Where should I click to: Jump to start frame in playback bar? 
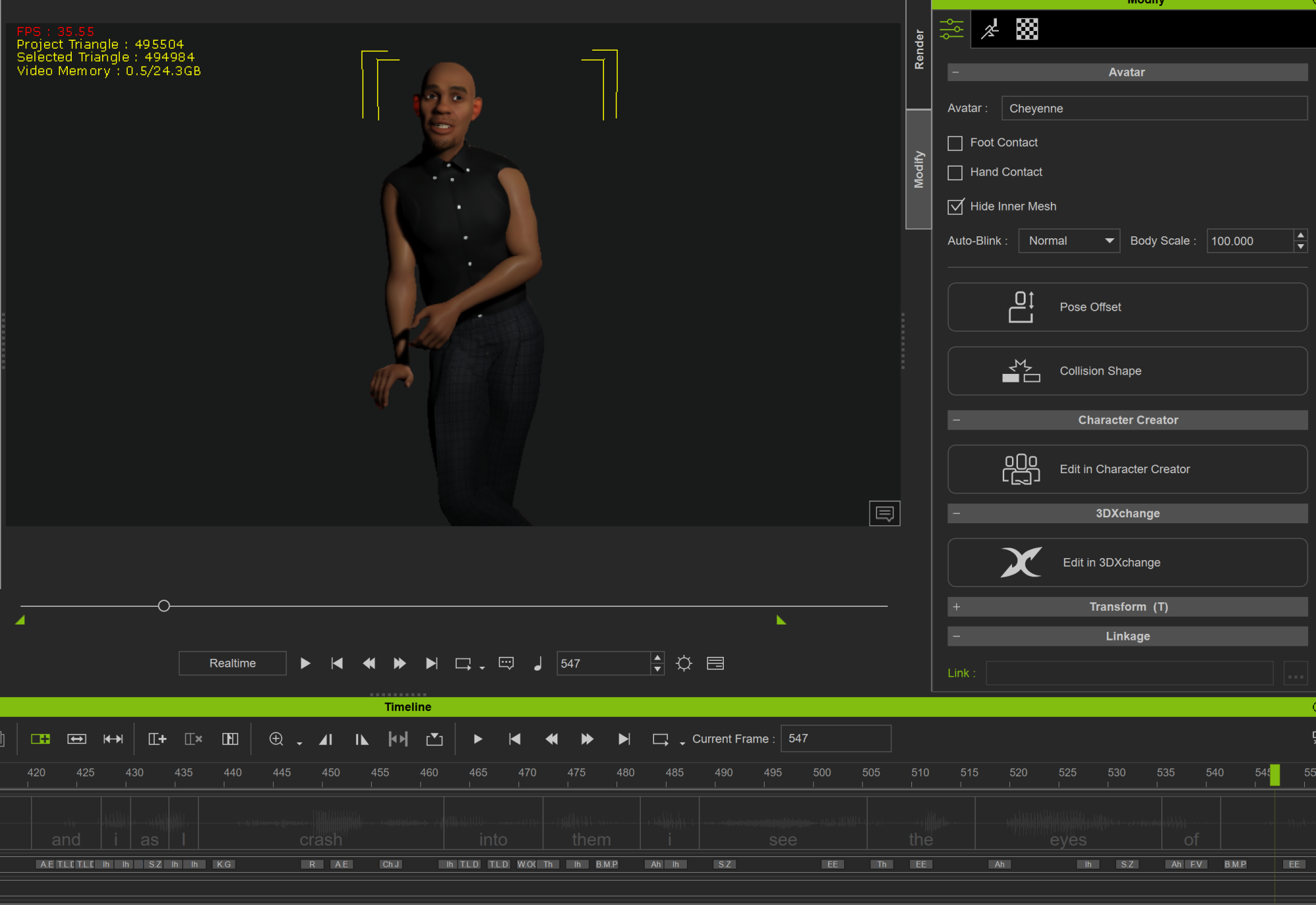click(336, 663)
